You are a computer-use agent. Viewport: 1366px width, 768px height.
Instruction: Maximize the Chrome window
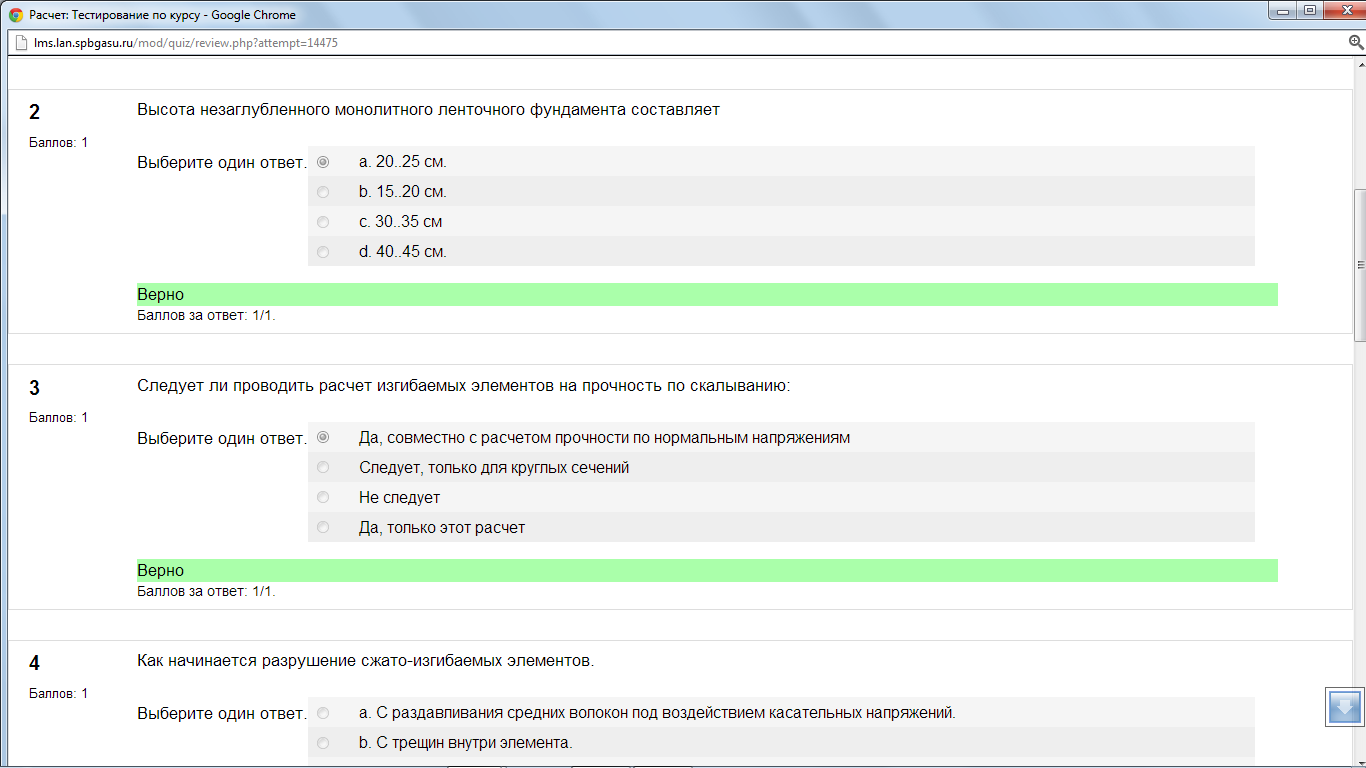pyautogui.click(x=1310, y=11)
